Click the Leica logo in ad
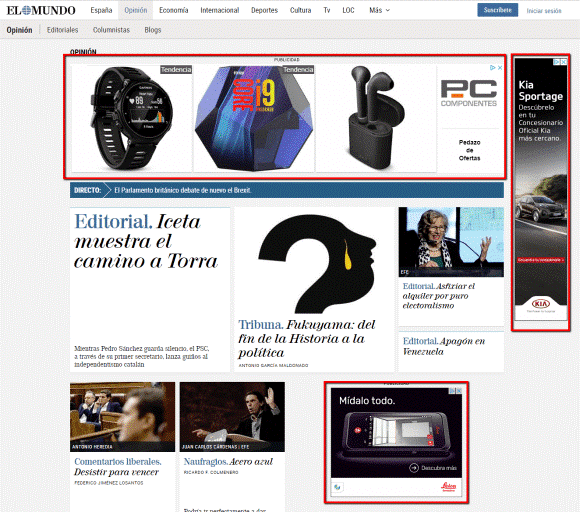This screenshot has height=512, width=580. [x=448, y=486]
